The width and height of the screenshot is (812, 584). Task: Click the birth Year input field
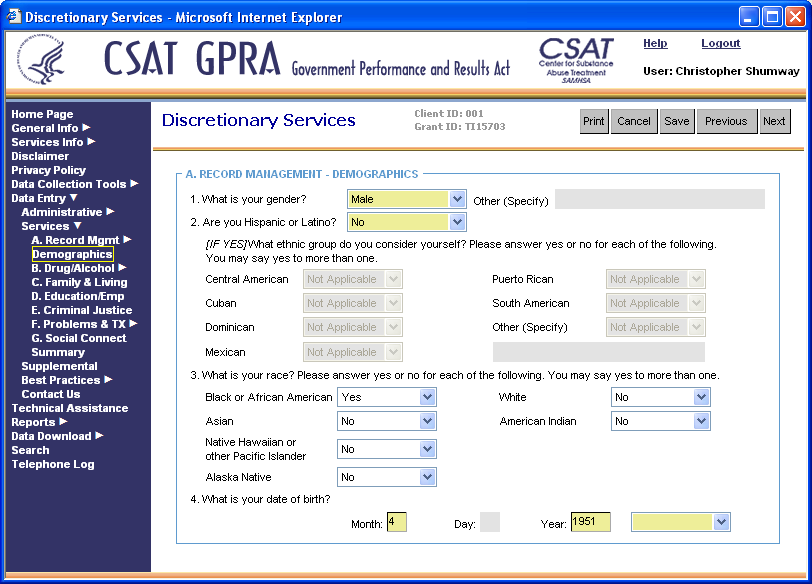pos(590,522)
